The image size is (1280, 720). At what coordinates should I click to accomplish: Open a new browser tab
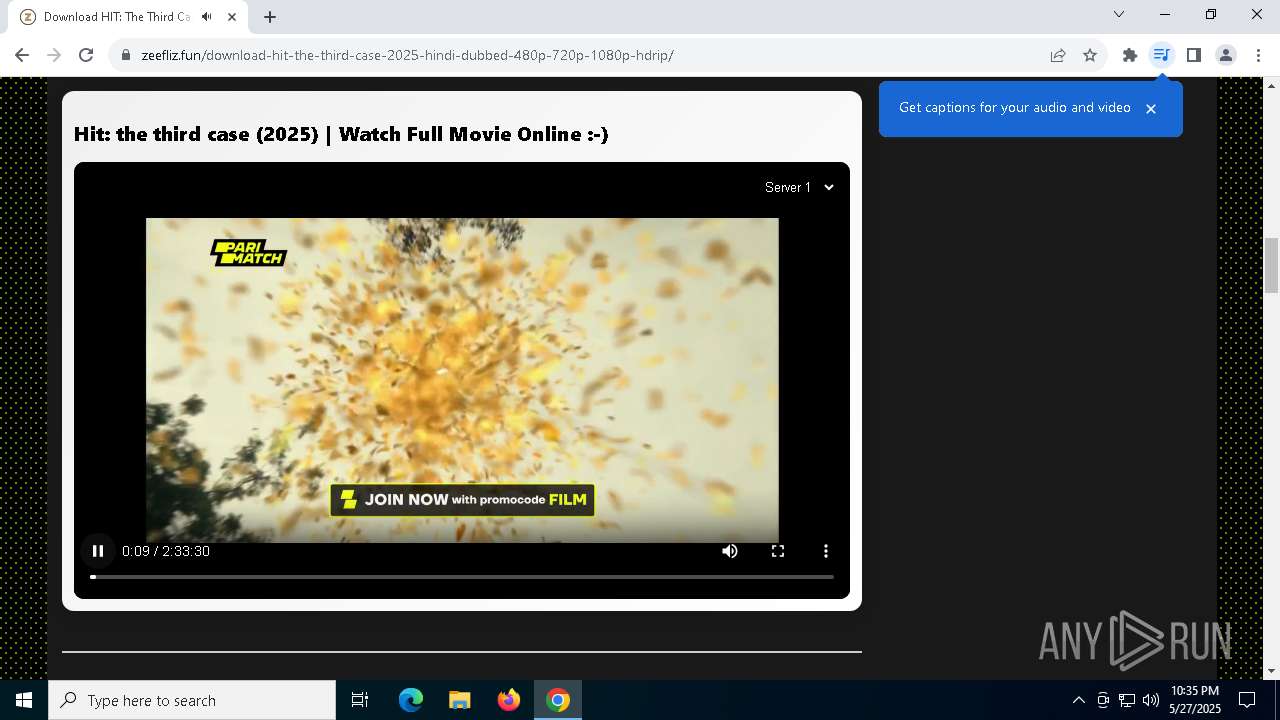pos(270,17)
